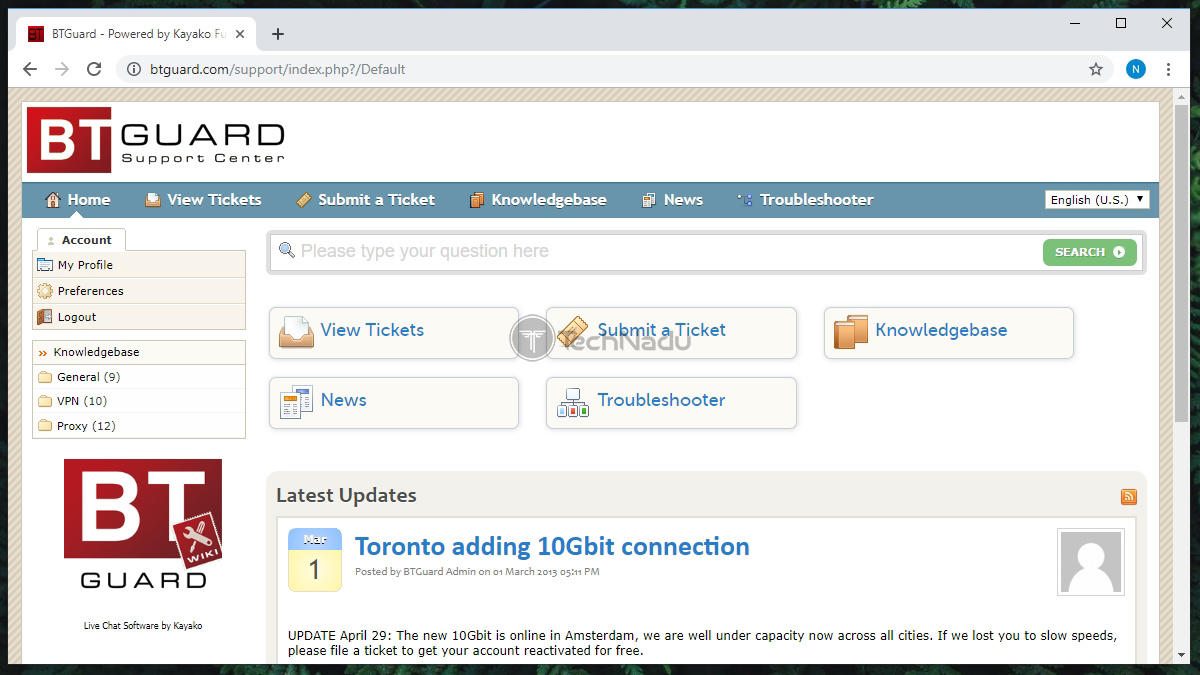Reload the page using the refresh icon
Screen dimensions: 1200x675
pyautogui.click(x=94, y=69)
